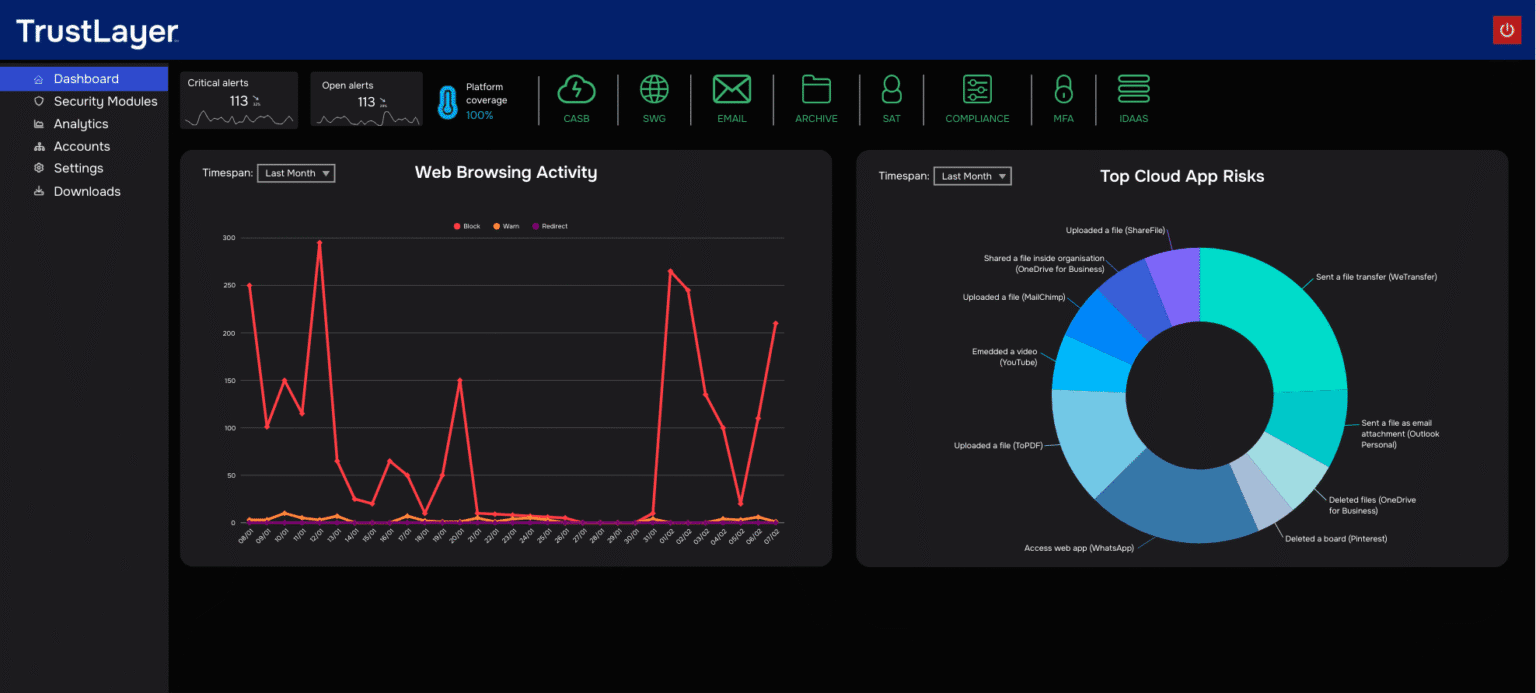
Task: Click "Uploaded a file (ToPDF)" label
Action: pos(998,445)
